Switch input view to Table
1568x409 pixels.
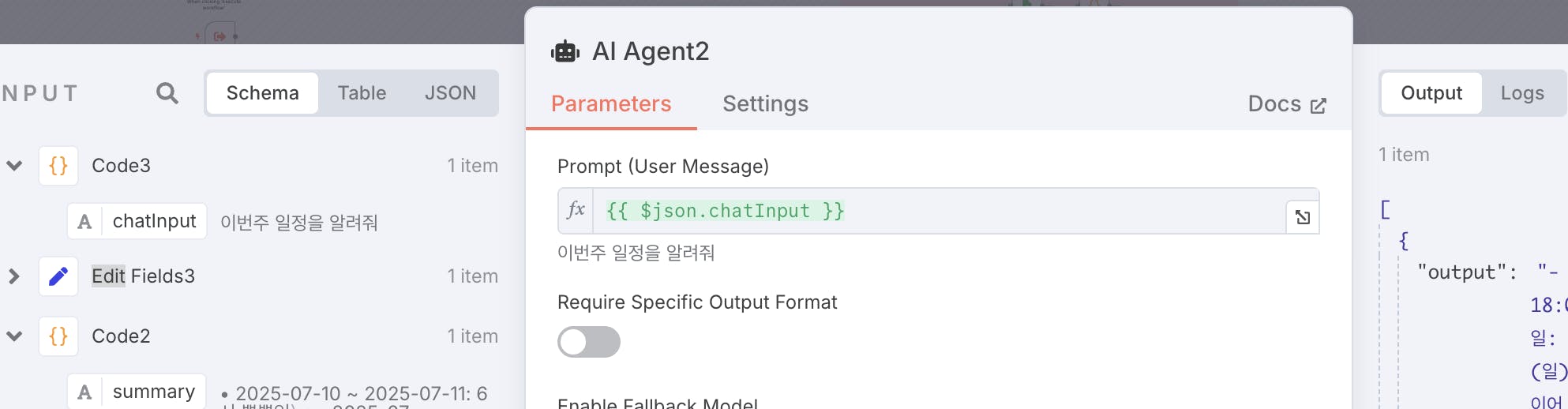[362, 93]
